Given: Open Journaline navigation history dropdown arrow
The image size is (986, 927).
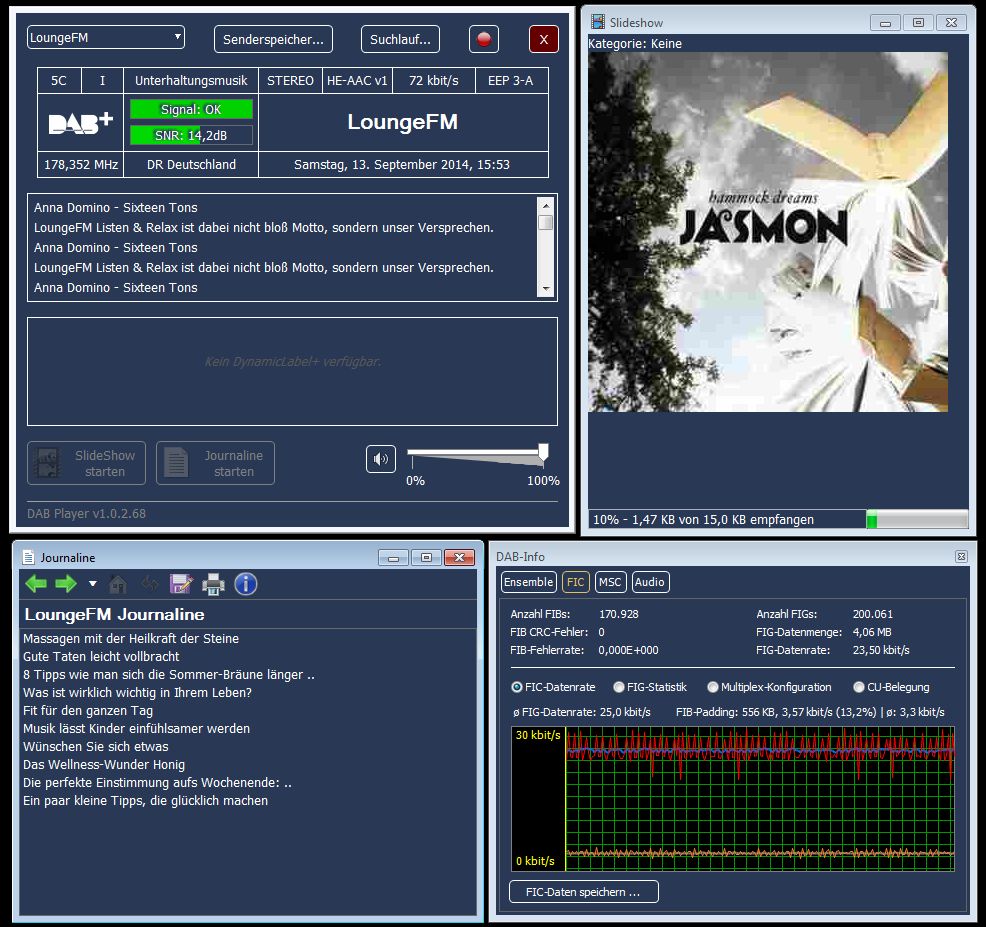Looking at the screenshot, I should (92, 584).
